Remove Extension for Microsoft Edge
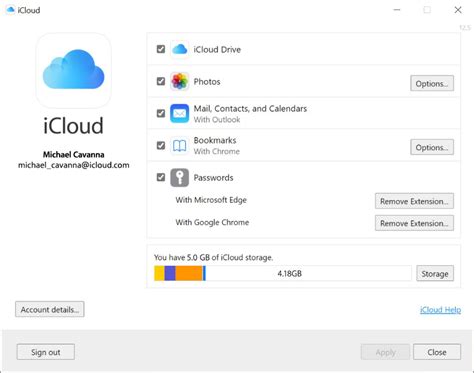Screen dimensions: 474x373 [x=414, y=201]
